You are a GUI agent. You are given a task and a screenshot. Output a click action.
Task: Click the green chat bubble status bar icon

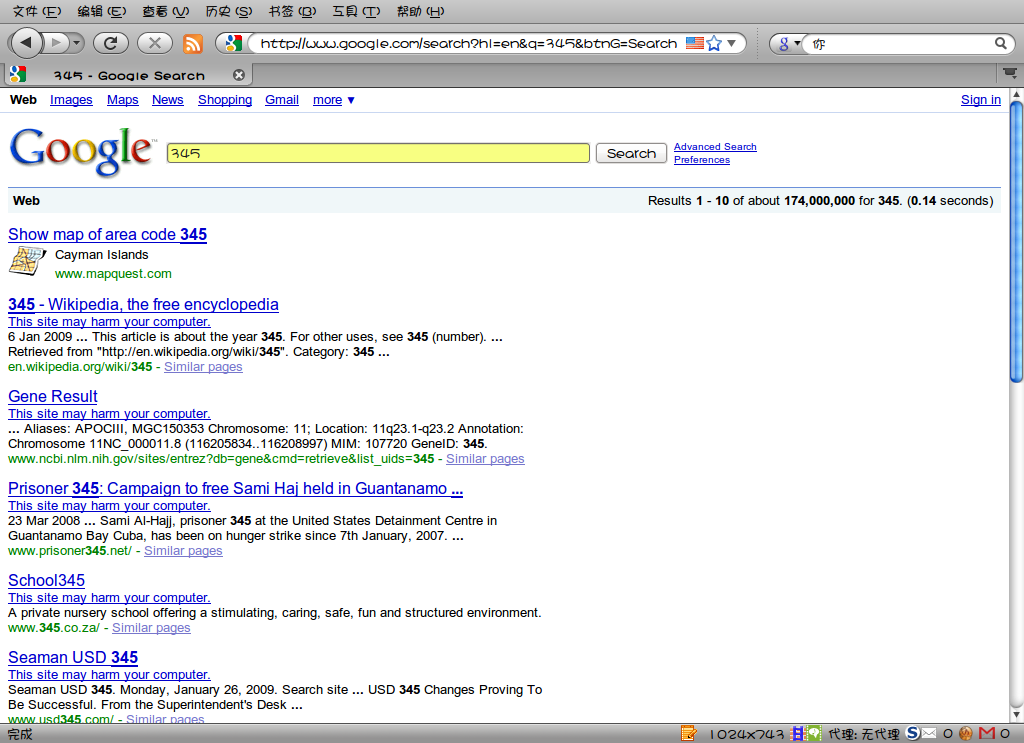pyautogui.click(x=814, y=734)
